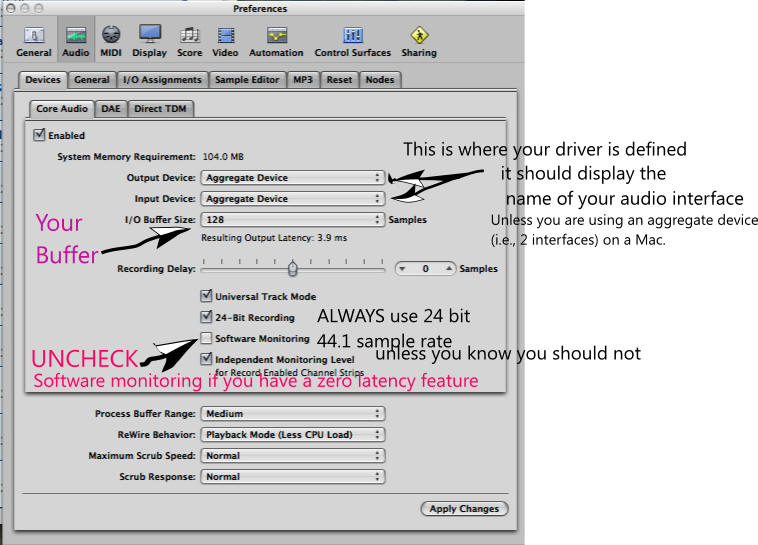Screen dimensions: 758x545
Task: Increase Recording Delay with the up arrow
Action: click(x=449, y=268)
